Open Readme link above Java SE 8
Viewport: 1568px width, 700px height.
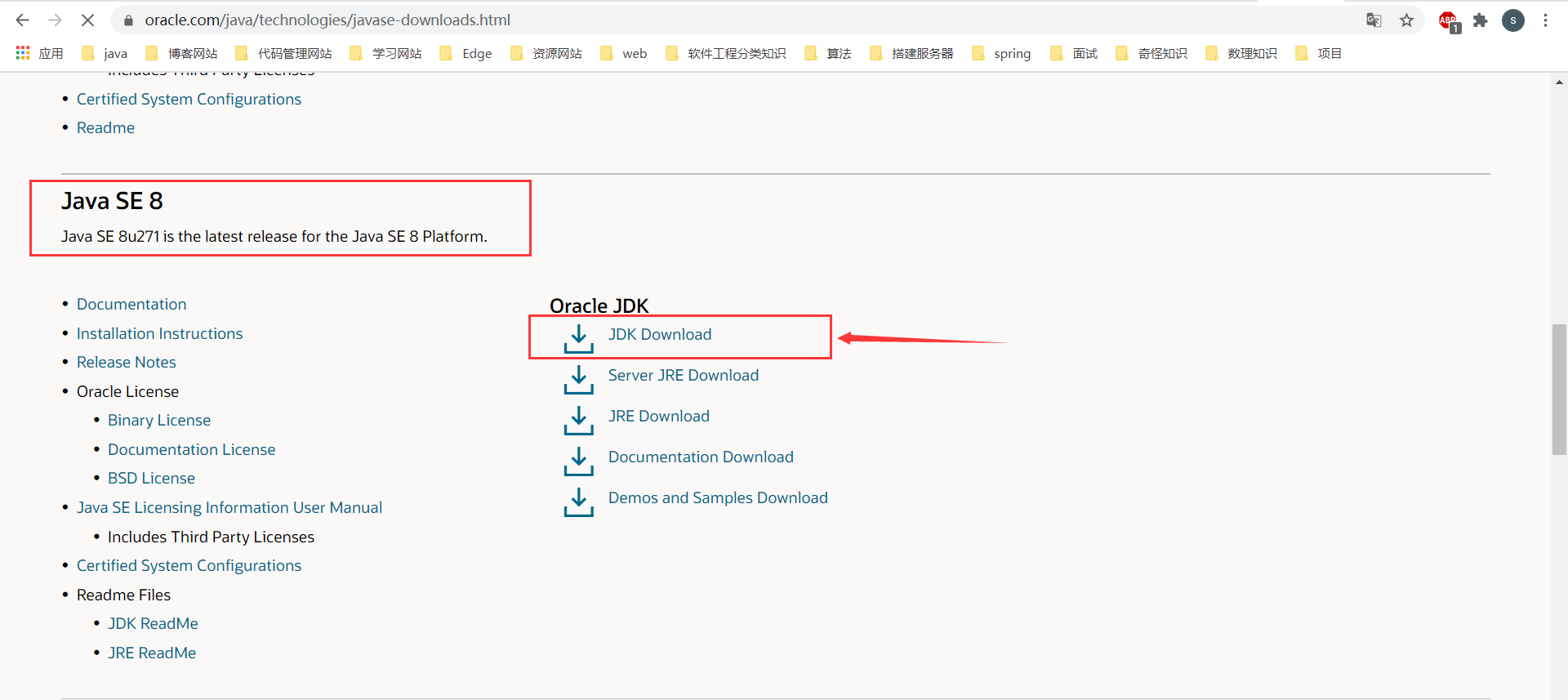(105, 127)
